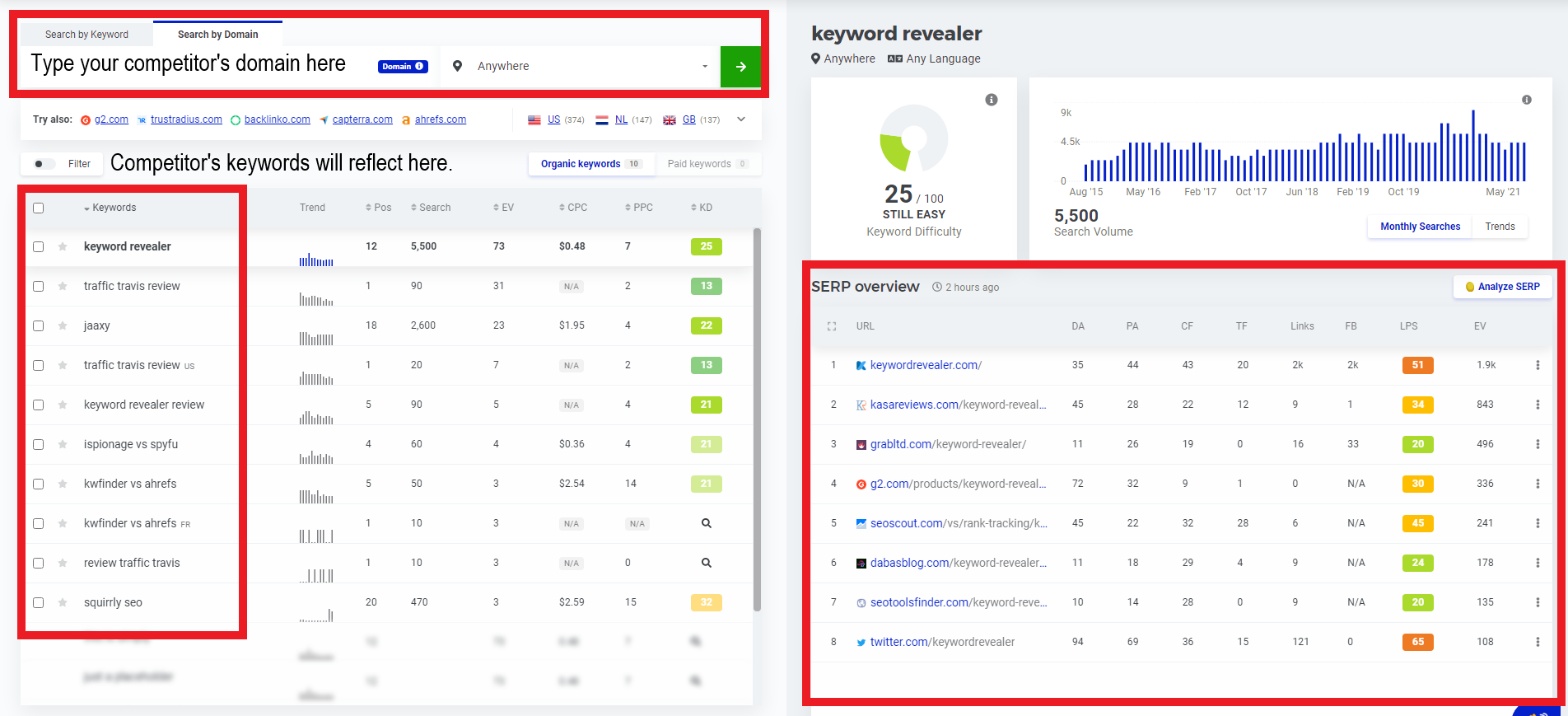Star the traffic travis review keyword
Image resolution: width=1568 pixels, height=716 pixels.
click(x=63, y=286)
